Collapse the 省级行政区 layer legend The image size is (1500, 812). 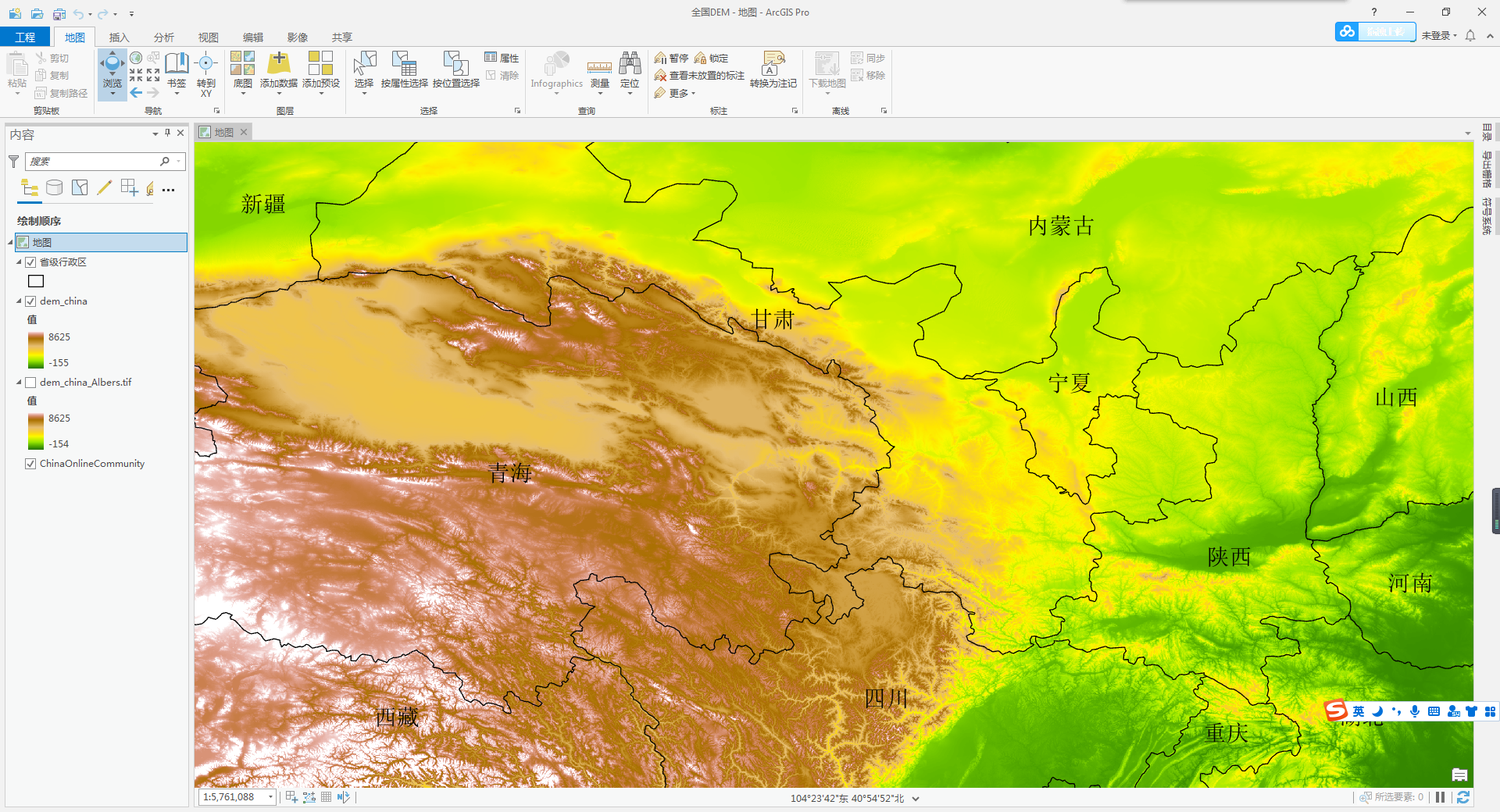pos(20,262)
